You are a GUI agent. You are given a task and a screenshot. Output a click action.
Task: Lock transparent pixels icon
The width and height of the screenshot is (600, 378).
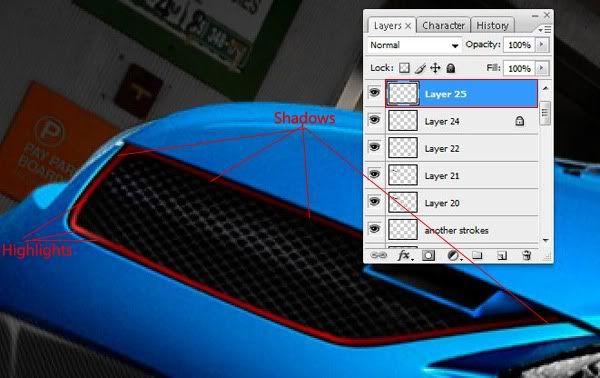point(404,68)
